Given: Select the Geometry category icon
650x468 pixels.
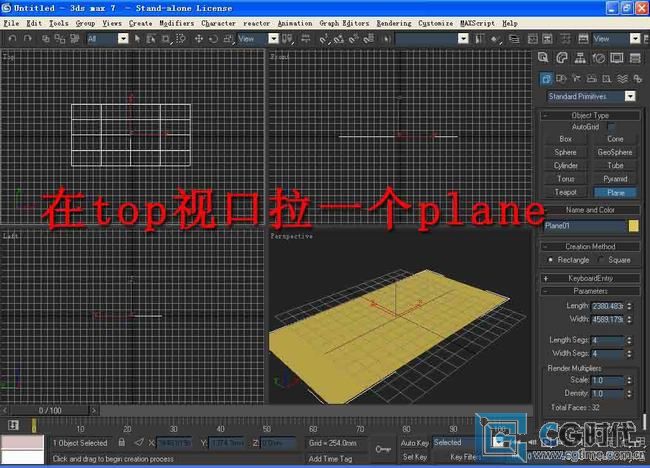Looking at the screenshot, I should tap(546, 78).
